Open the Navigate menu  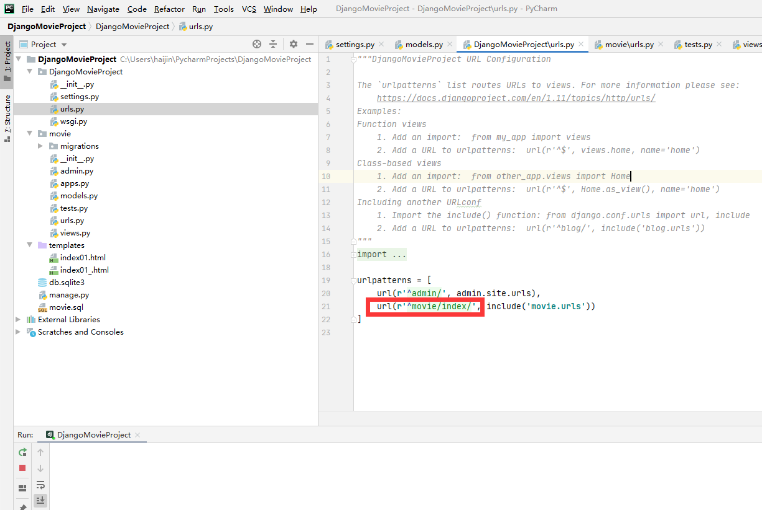(103, 9)
